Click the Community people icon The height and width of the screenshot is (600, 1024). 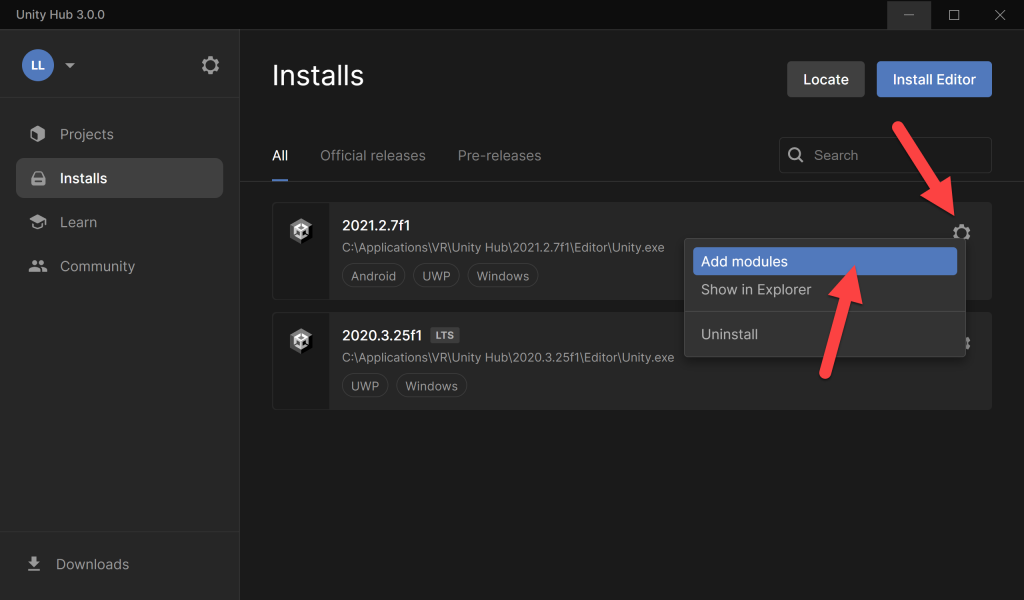[x=38, y=266]
